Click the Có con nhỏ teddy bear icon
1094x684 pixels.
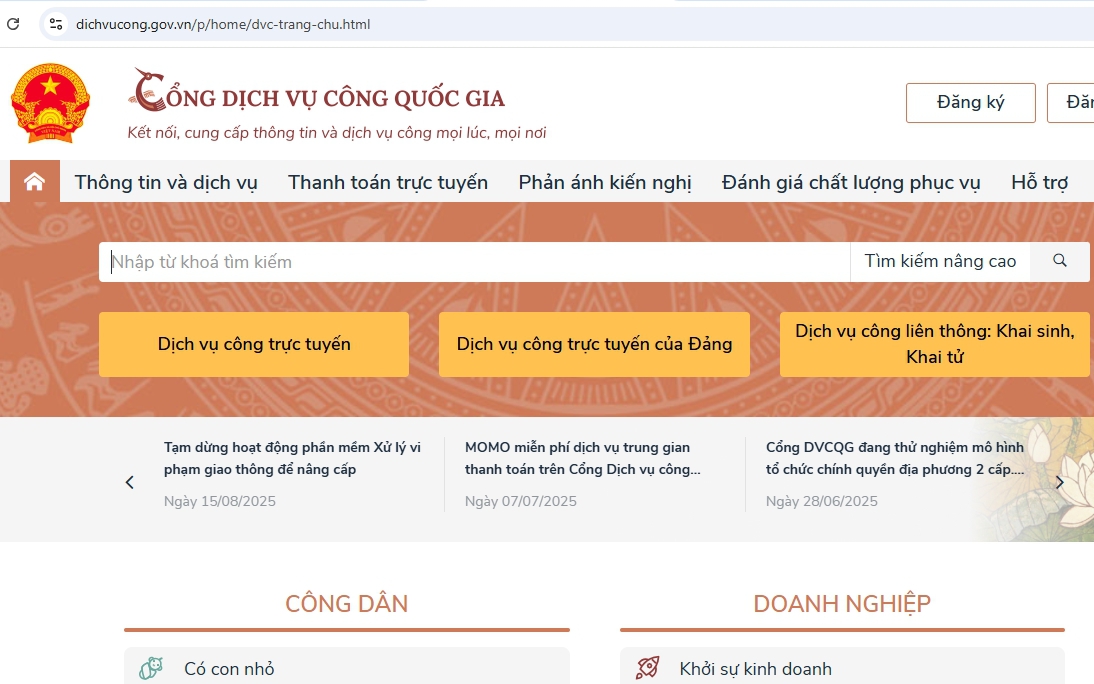coord(151,668)
